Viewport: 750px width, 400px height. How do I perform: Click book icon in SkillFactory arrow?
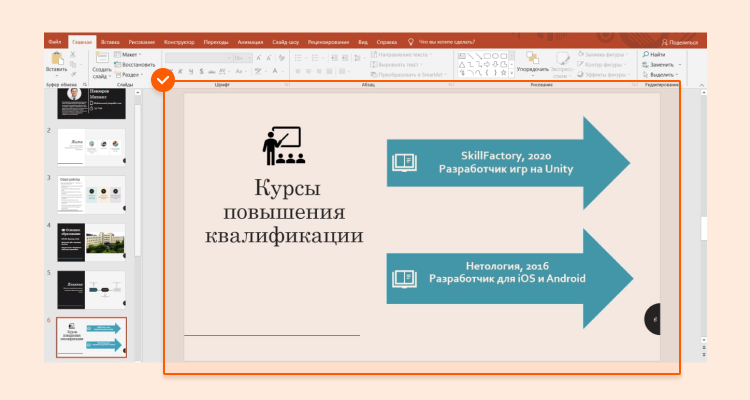point(405,162)
